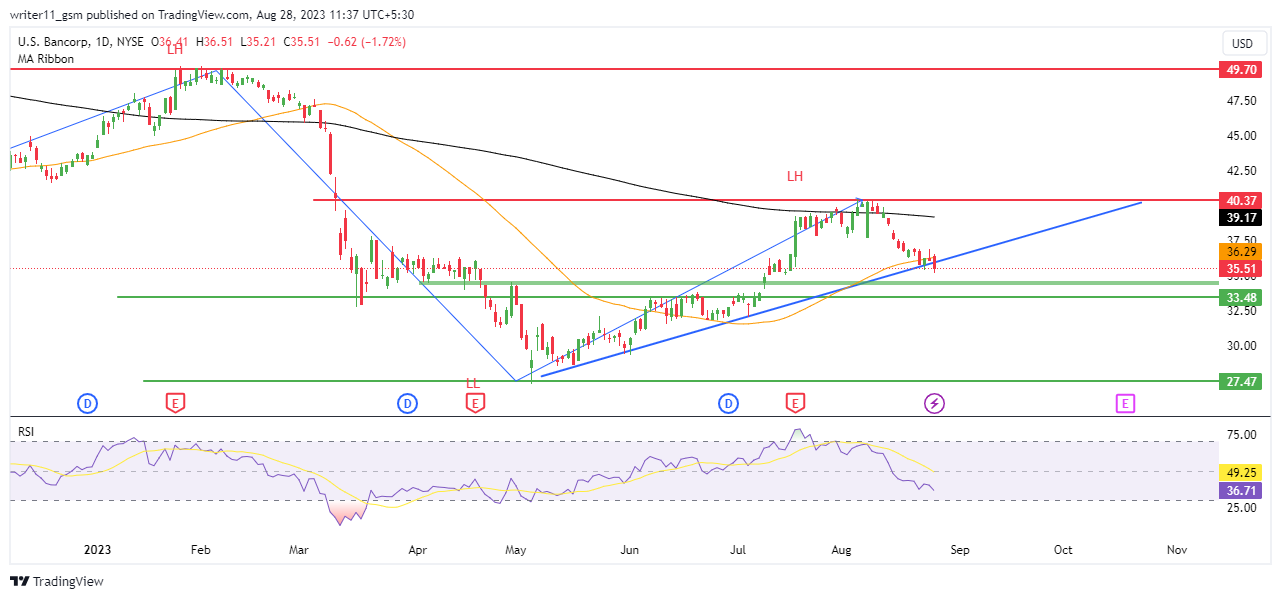
Task: Open the purple upcoming earnings E marker in October
Action: click(x=1125, y=403)
